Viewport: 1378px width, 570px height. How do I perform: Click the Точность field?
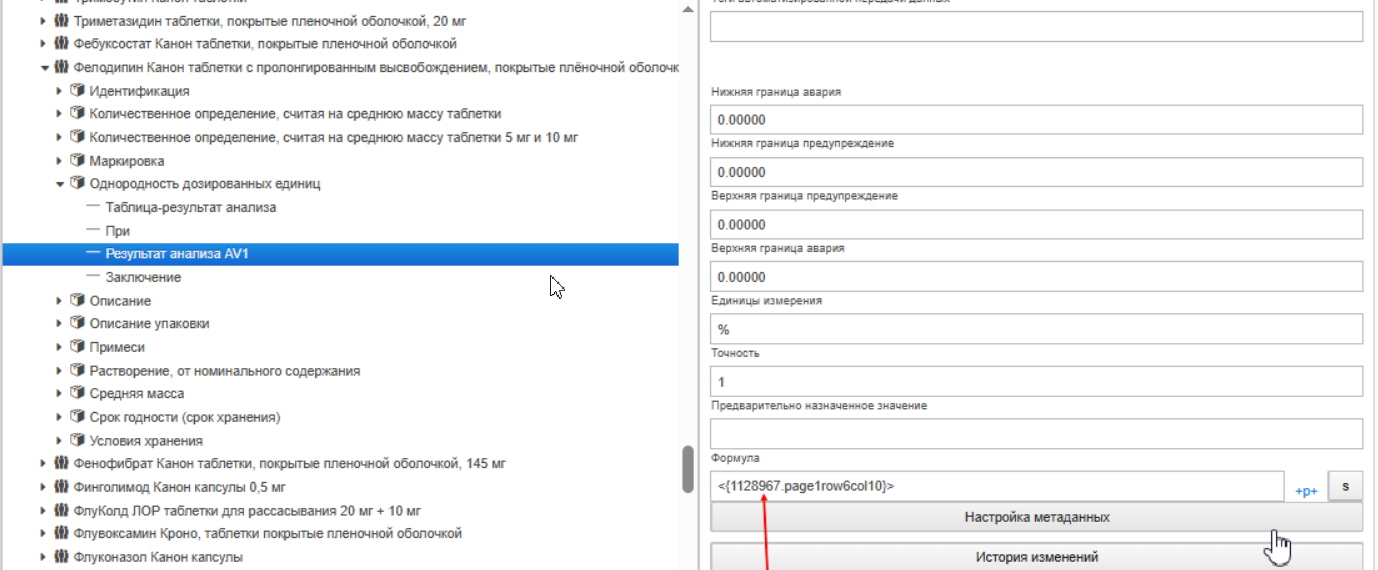click(x=1037, y=381)
